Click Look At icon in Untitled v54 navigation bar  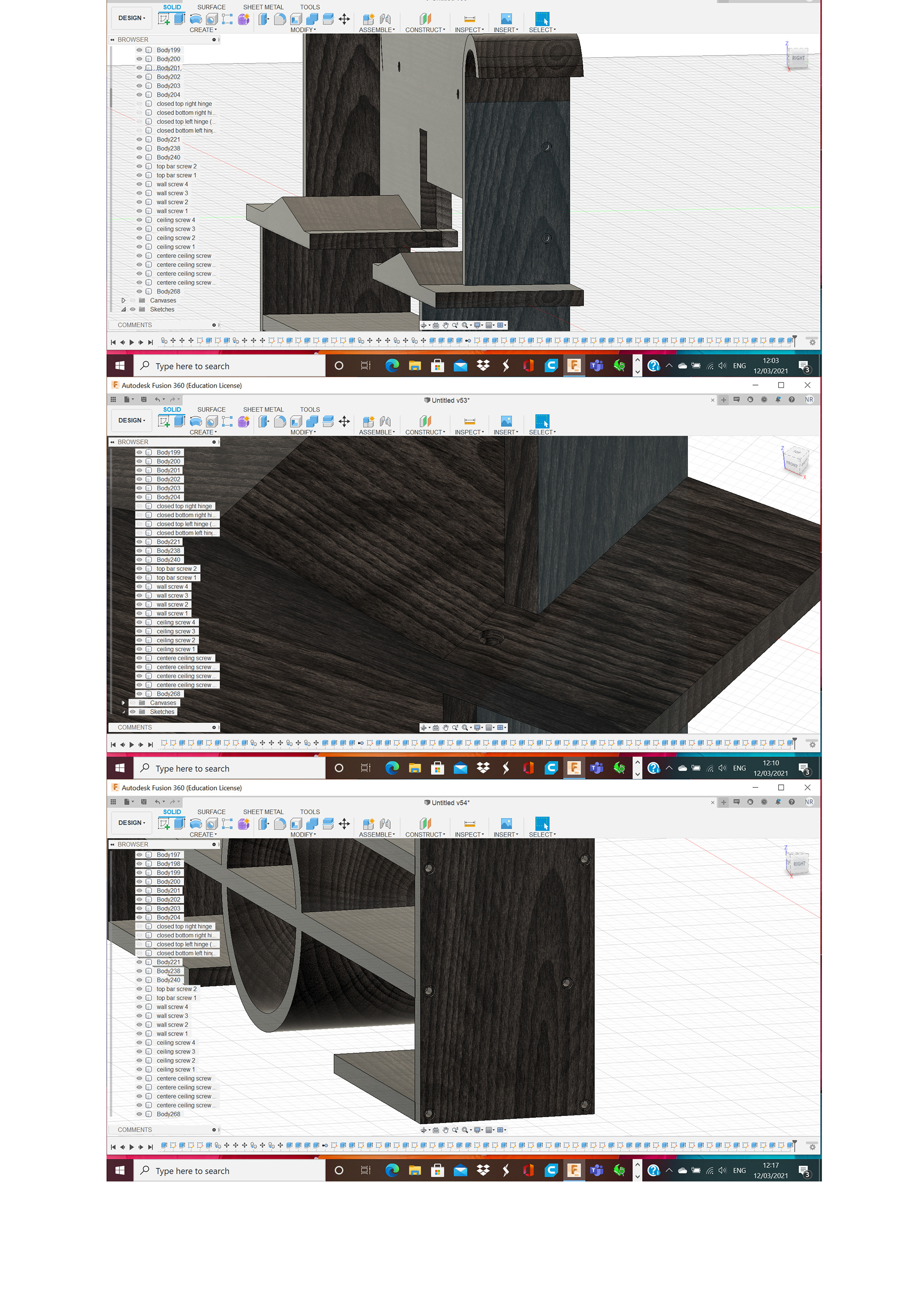click(436, 1130)
